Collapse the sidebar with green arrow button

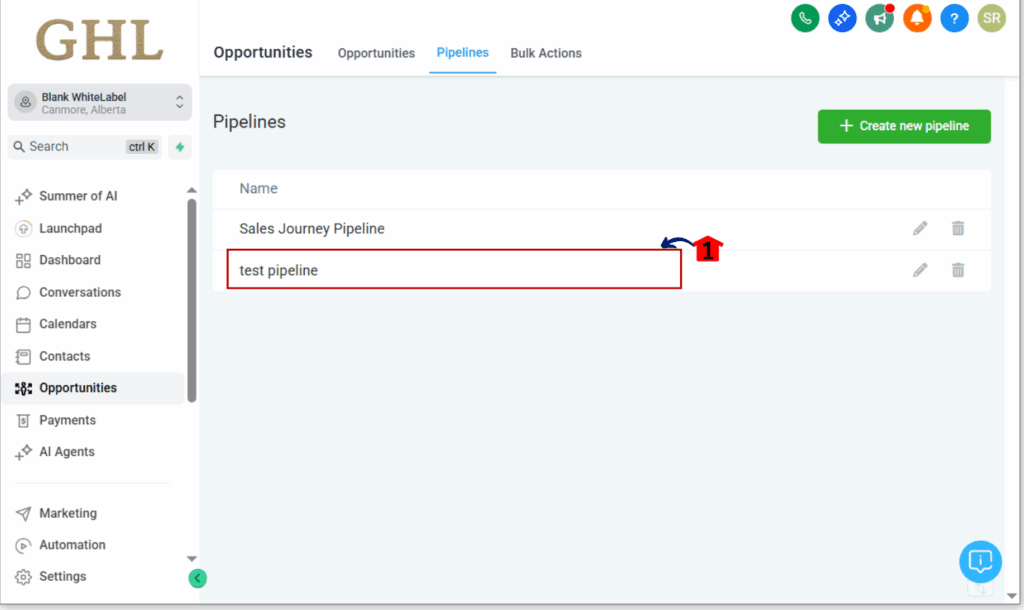click(198, 578)
